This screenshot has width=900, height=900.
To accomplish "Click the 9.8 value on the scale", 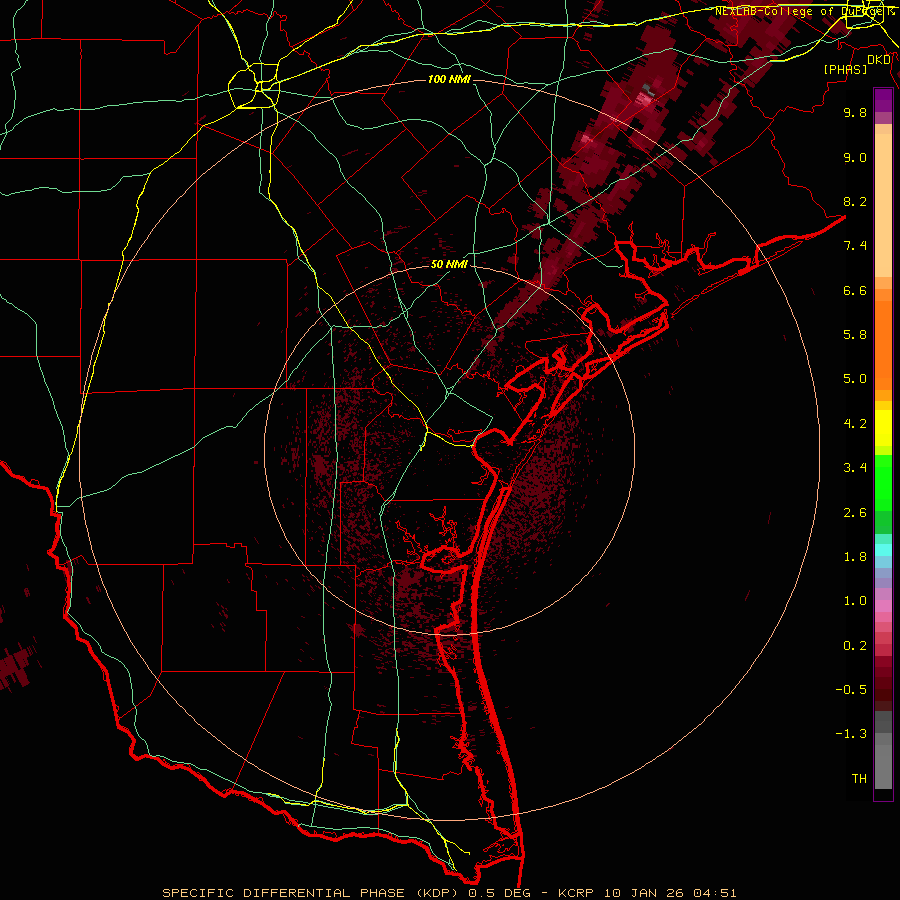I will coord(855,112).
